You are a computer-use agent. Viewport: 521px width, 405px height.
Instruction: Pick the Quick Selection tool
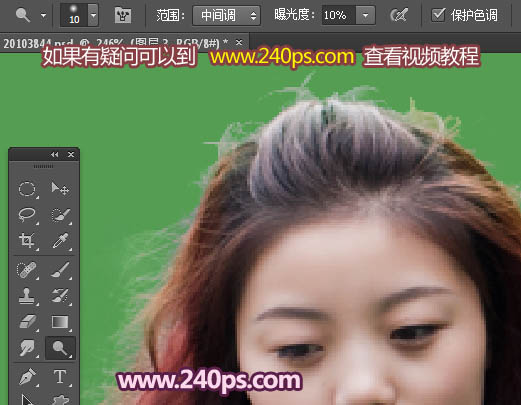coord(60,215)
